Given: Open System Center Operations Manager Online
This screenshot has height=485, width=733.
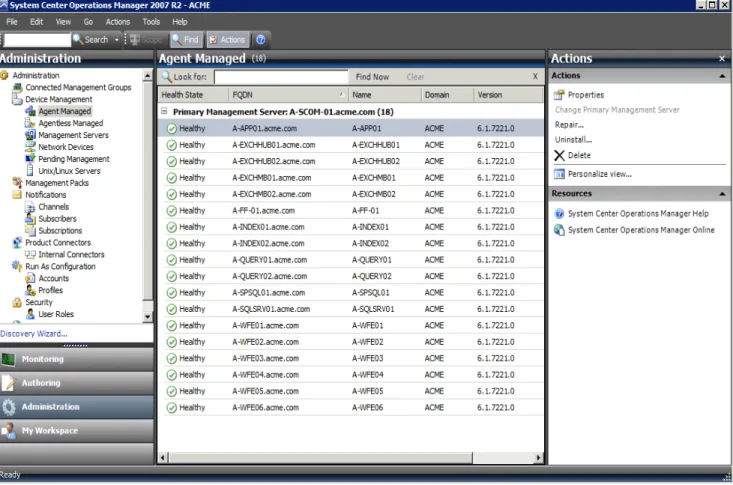Looking at the screenshot, I should [x=641, y=230].
